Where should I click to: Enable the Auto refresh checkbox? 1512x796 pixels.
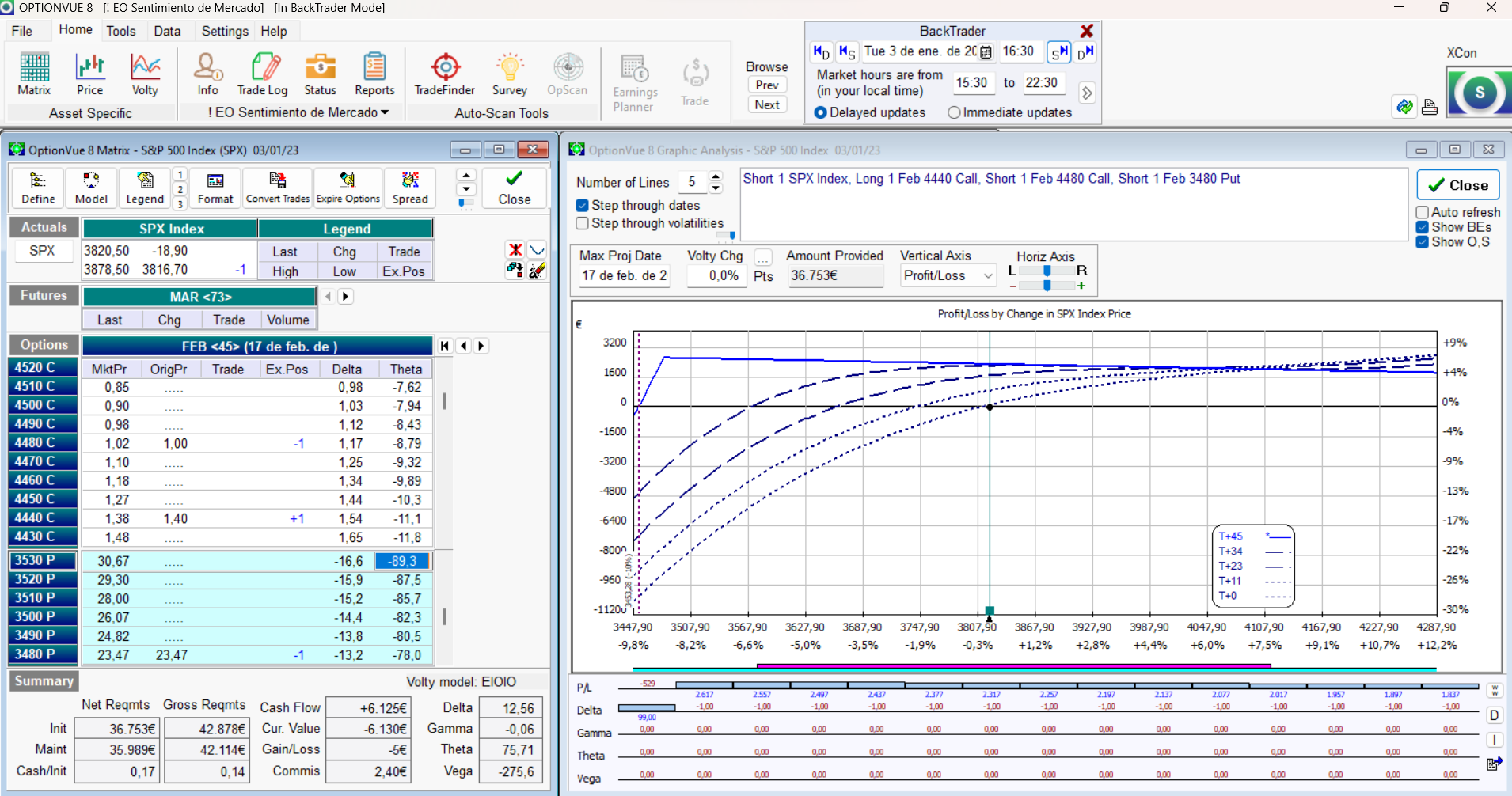point(1423,212)
